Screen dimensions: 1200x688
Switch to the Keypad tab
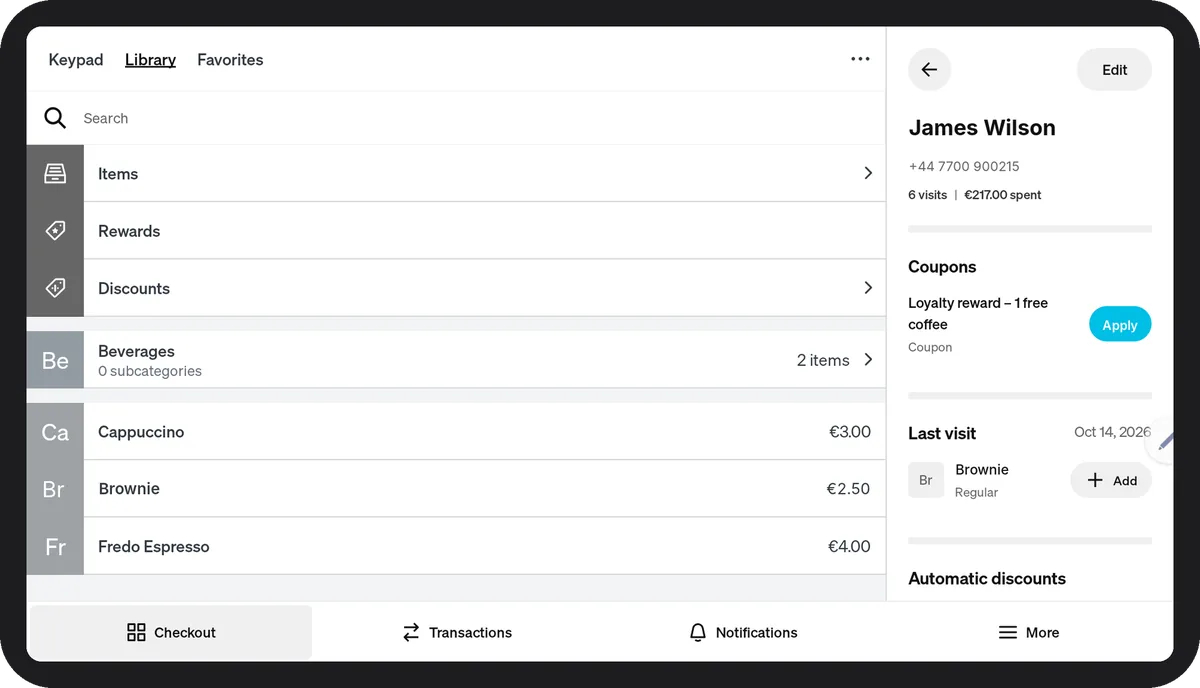coord(76,60)
